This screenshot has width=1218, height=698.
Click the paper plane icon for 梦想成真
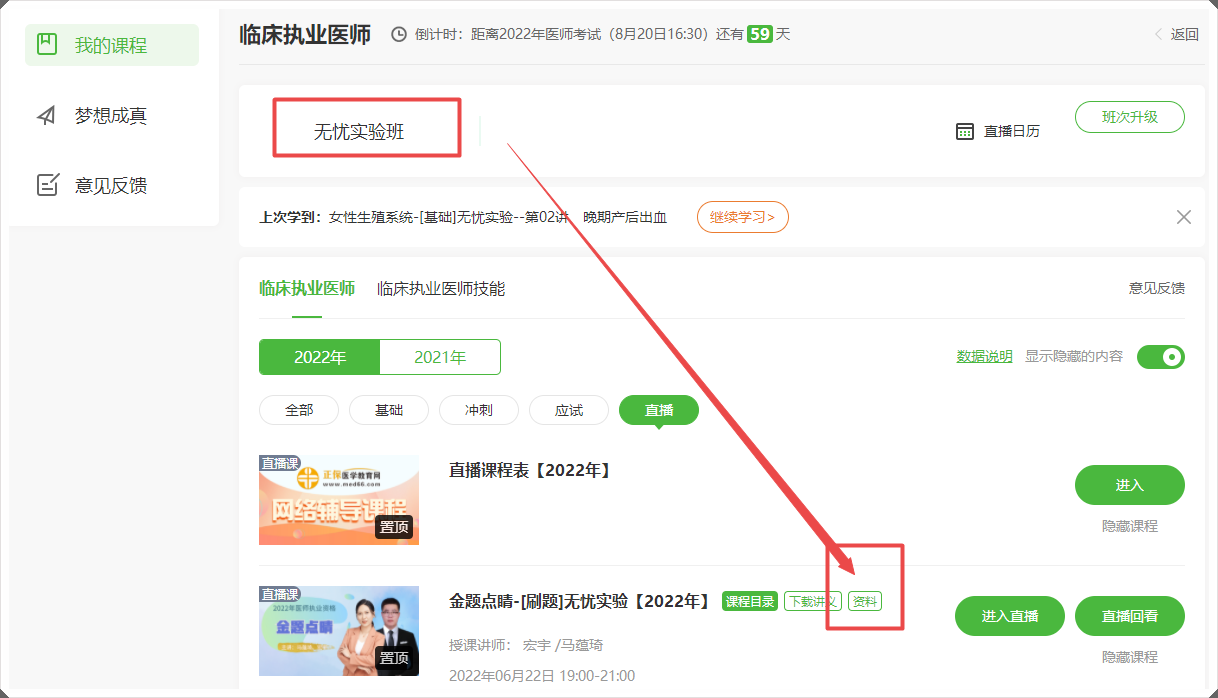46,116
